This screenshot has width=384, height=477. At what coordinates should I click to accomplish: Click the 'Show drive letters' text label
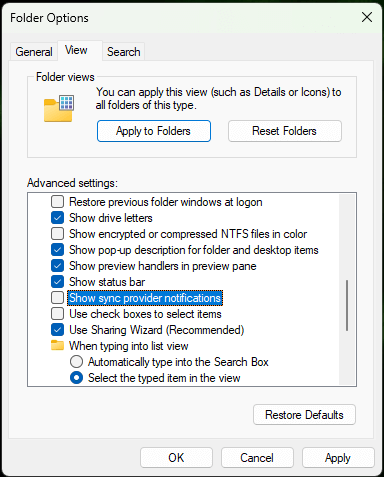point(111,218)
